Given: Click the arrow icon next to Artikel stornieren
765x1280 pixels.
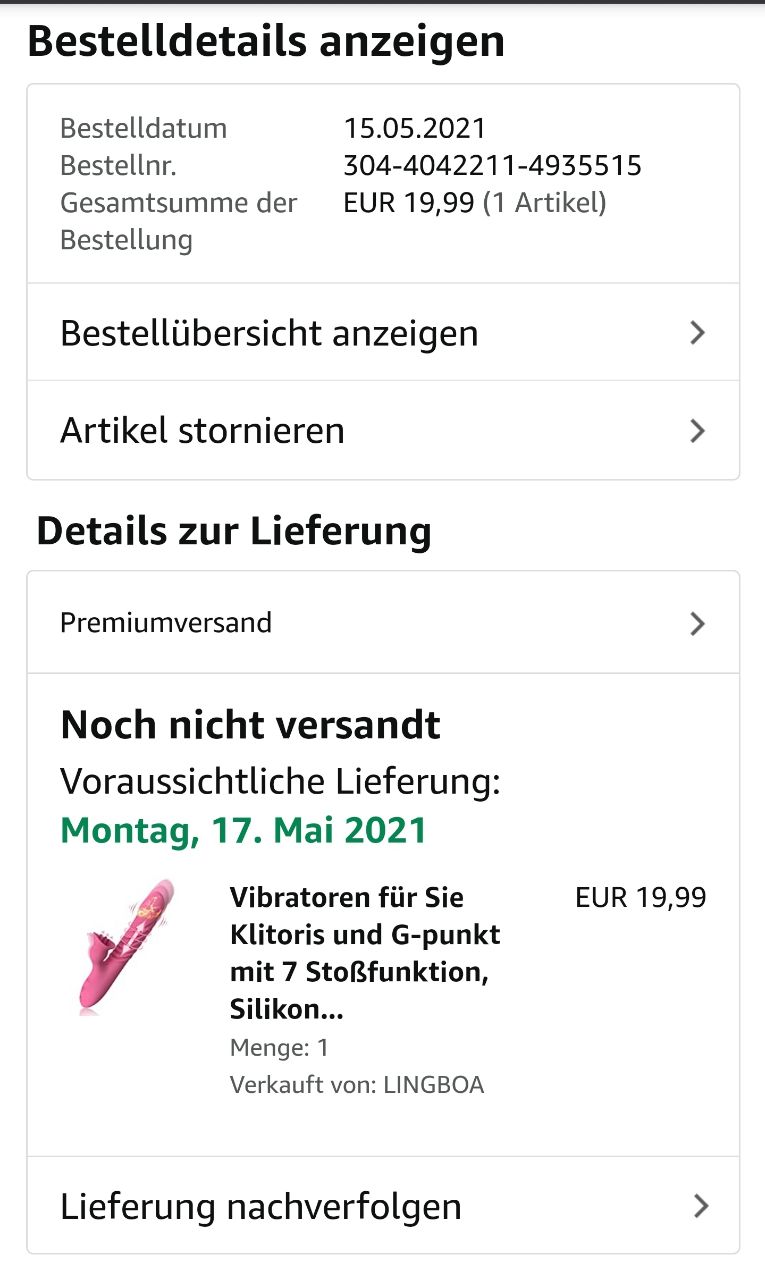Looking at the screenshot, I should (698, 431).
